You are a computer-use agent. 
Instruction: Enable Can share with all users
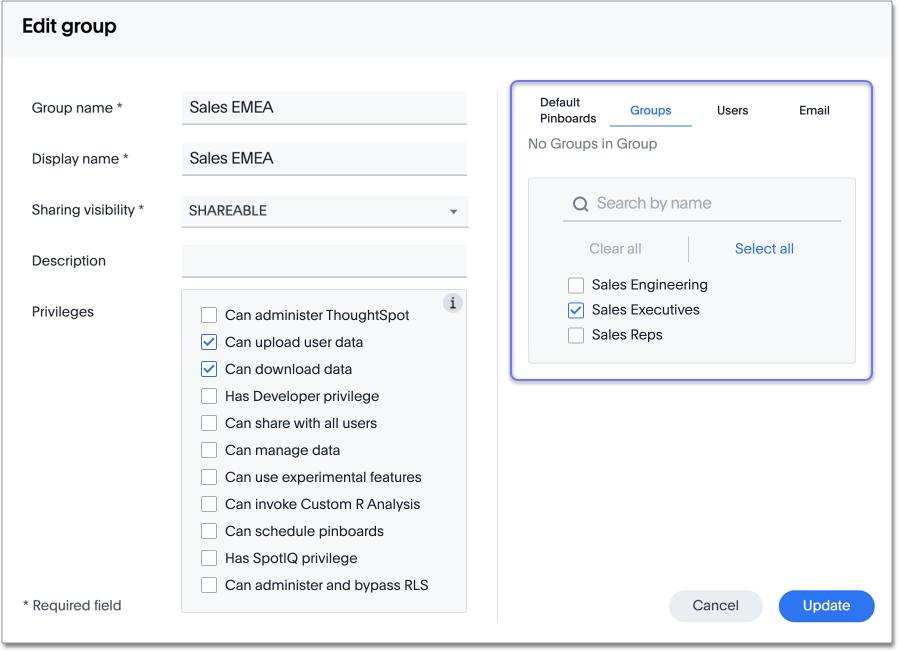coord(209,423)
